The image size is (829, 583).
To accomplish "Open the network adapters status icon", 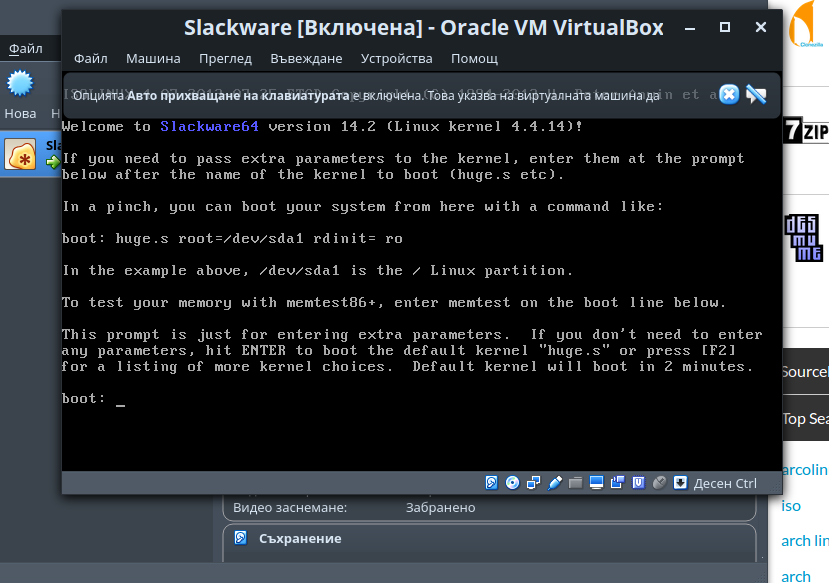I will [x=533, y=483].
